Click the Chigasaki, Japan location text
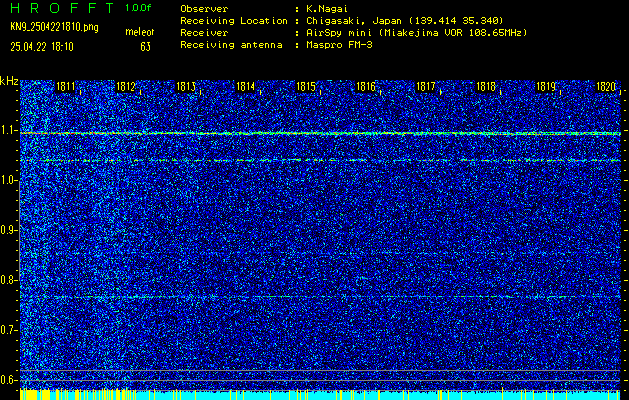The image size is (629, 400). 405,21
